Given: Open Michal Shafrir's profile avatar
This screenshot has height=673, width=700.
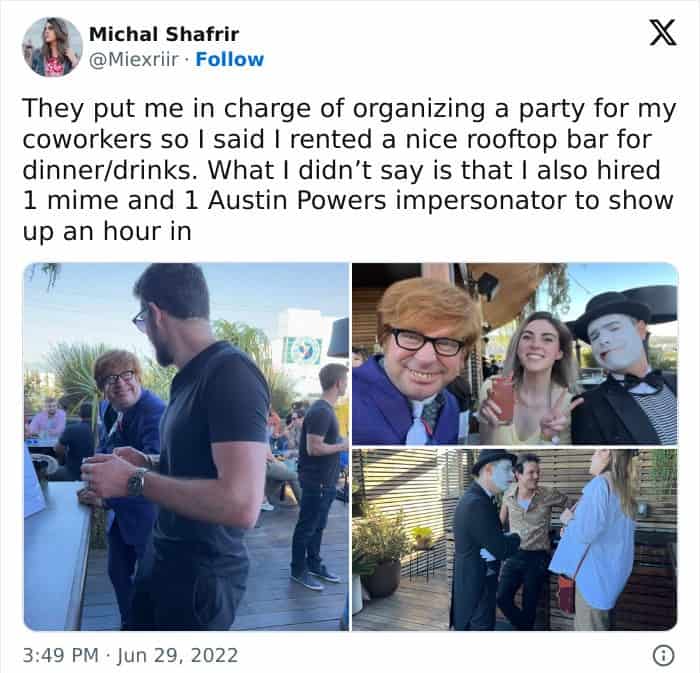Looking at the screenshot, I should (53, 47).
